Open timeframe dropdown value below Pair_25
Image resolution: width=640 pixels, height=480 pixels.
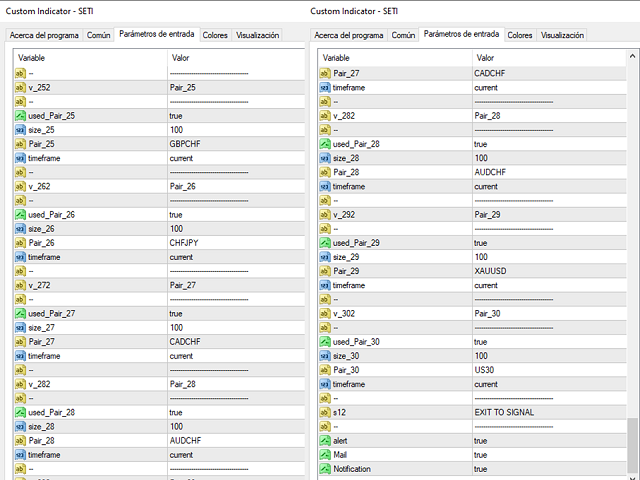236,158
